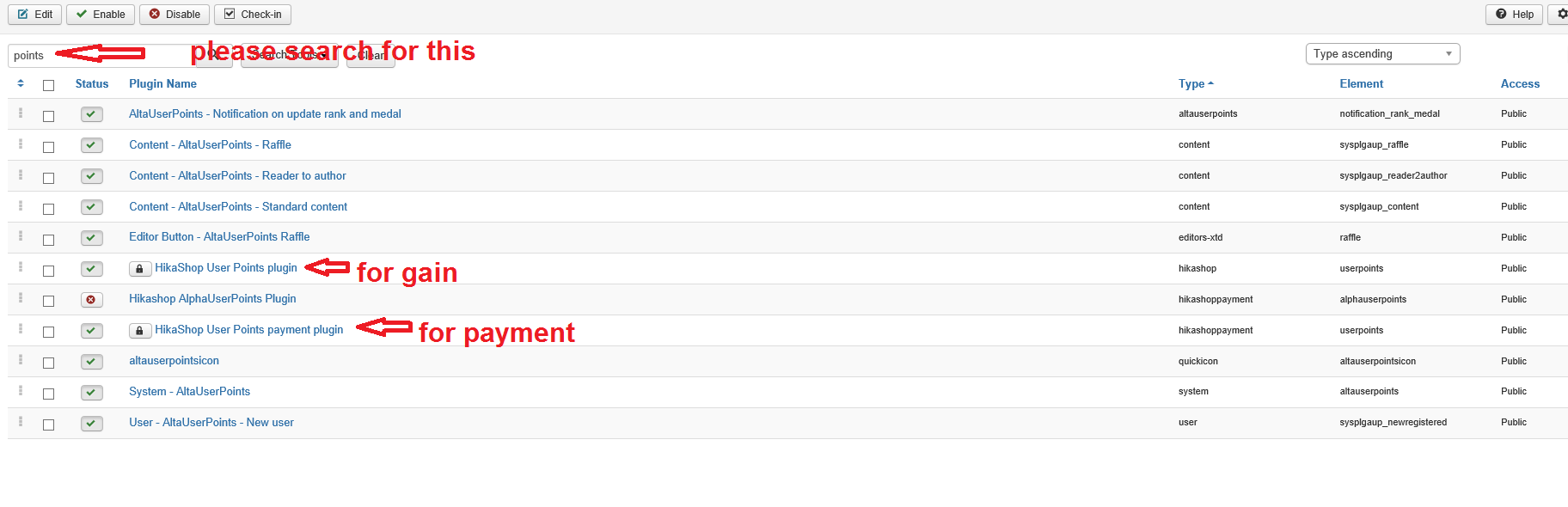Click the ordering sort arrows column header icon
This screenshot has height=507, width=1568.
[21, 83]
